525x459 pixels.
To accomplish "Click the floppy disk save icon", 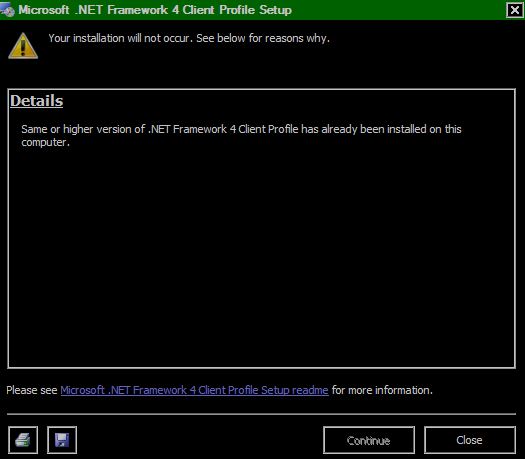I will tap(62, 440).
